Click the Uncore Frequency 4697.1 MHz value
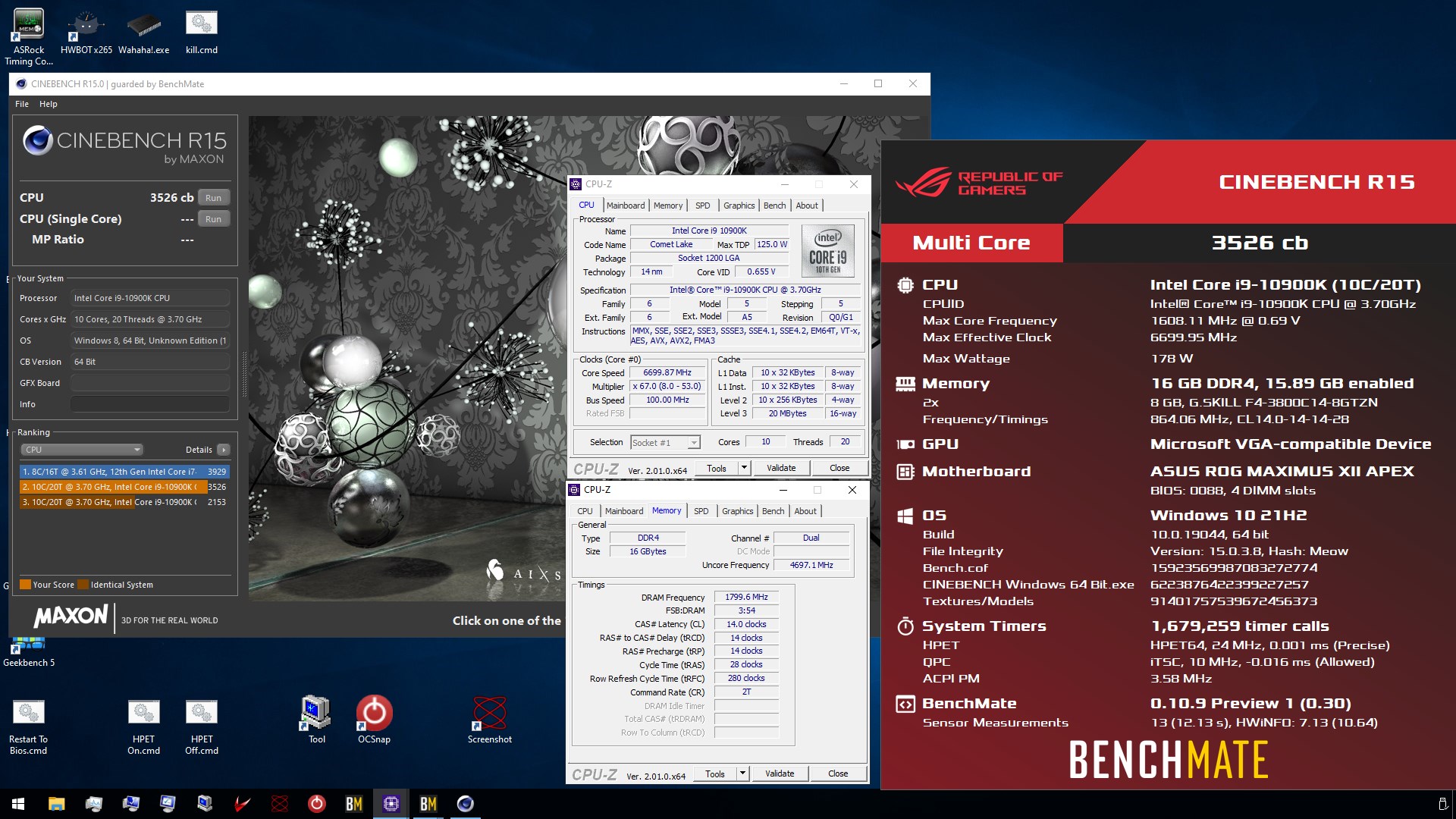The height and width of the screenshot is (819, 1456). 811,565
